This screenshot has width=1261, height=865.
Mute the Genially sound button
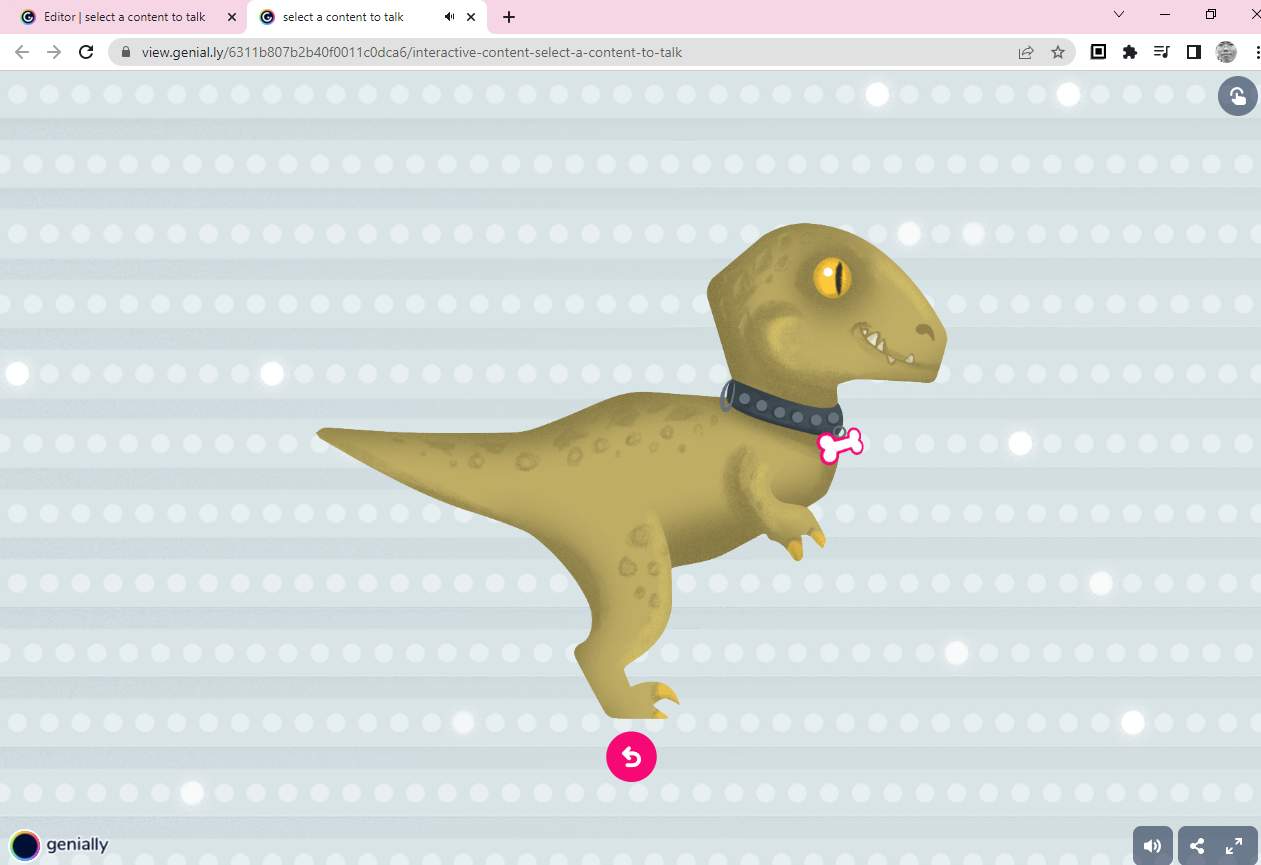(1152, 846)
